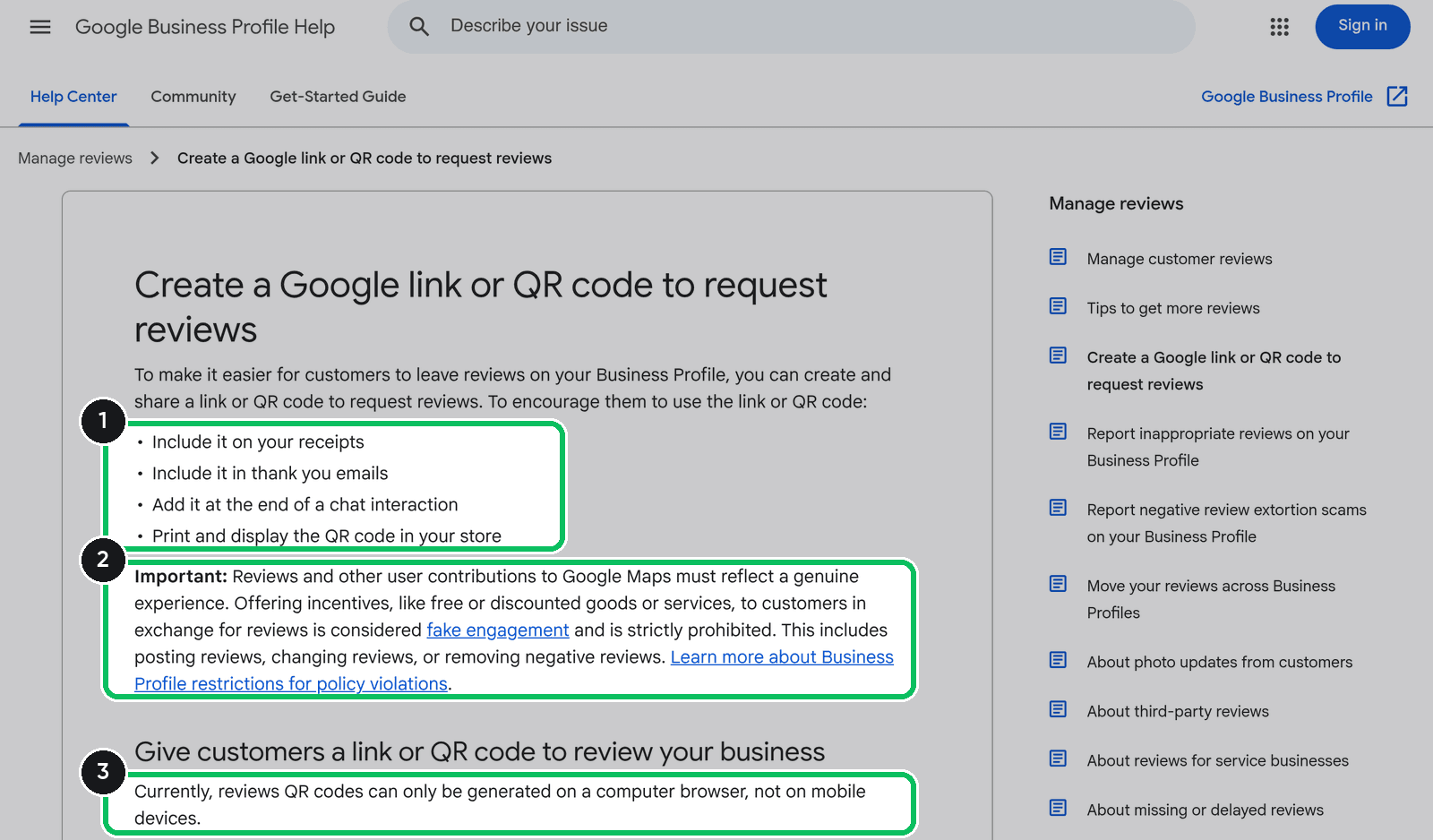Click the Google Business Profile Help title
The width and height of the screenshot is (1433, 840).
[205, 27]
